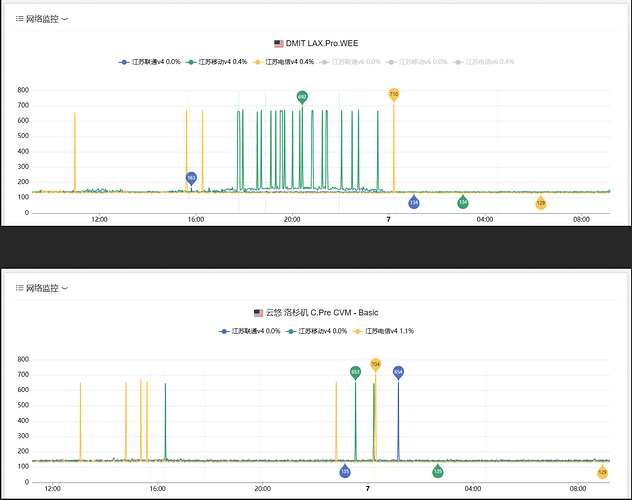Screen dimensions: 632x500
Task: Click the blue 163 marker in DMIT chart
Action: (191, 178)
